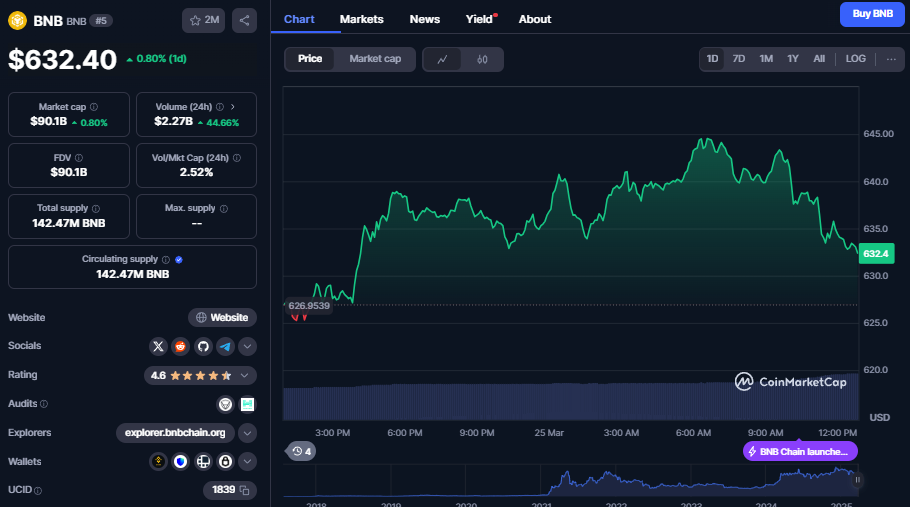Image resolution: width=910 pixels, height=507 pixels.
Task: Switch chart to line view
Action: pyautogui.click(x=442, y=59)
